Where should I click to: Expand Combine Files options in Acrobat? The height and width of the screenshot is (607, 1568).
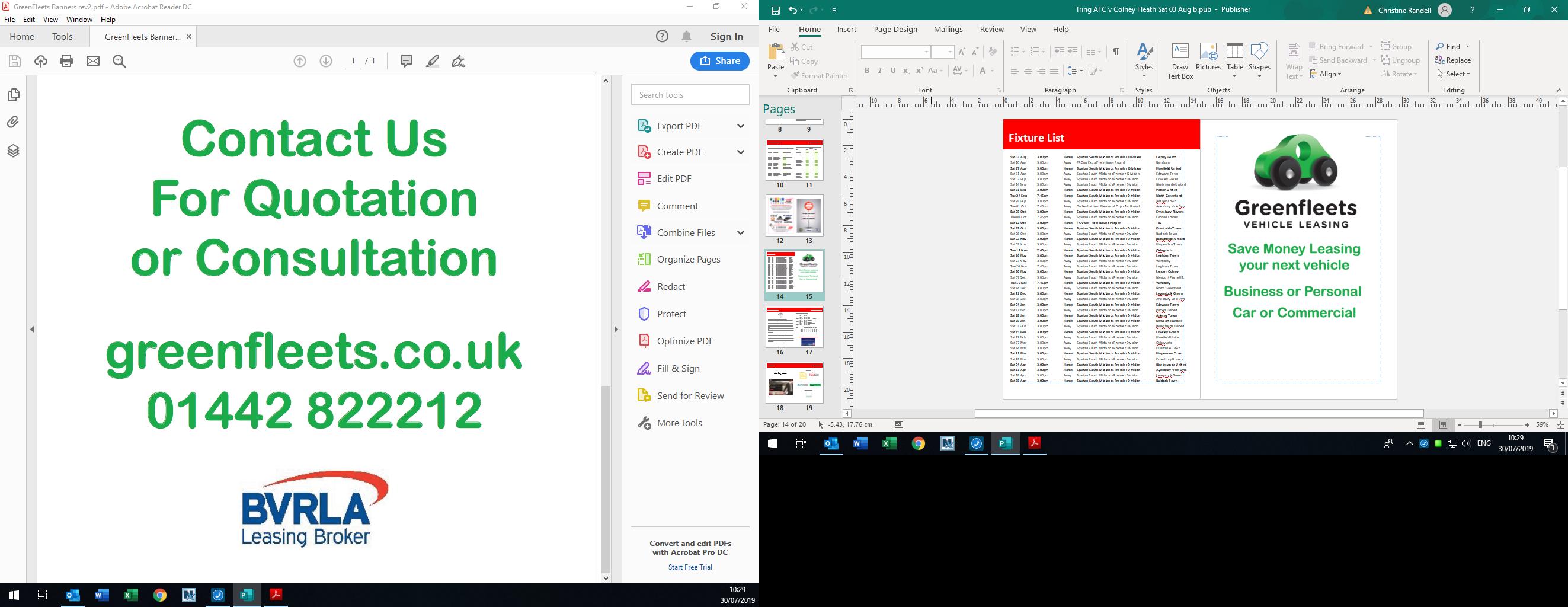pyautogui.click(x=741, y=232)
